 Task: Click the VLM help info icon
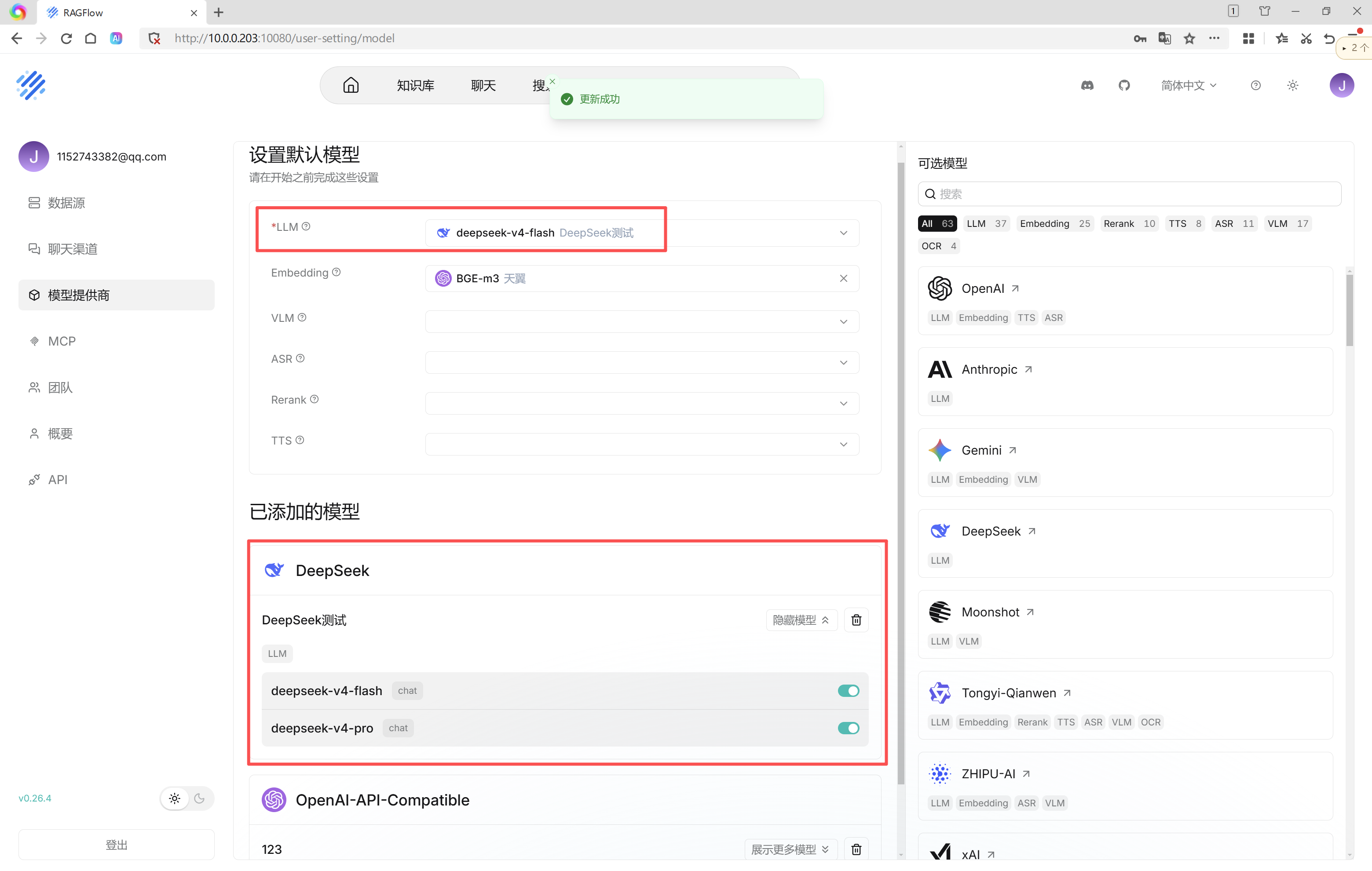302,317
